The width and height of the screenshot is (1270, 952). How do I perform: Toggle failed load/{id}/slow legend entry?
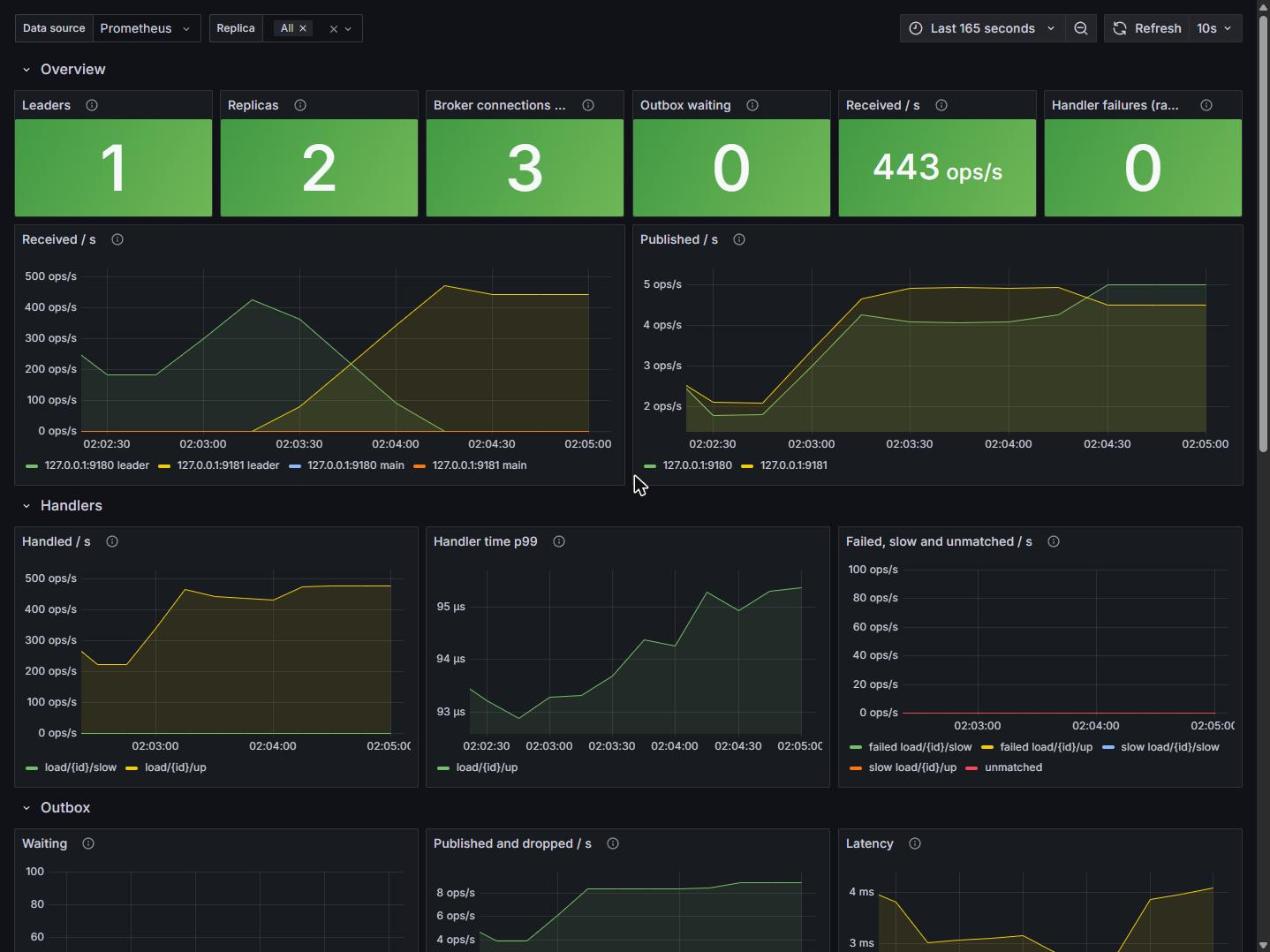920,747
